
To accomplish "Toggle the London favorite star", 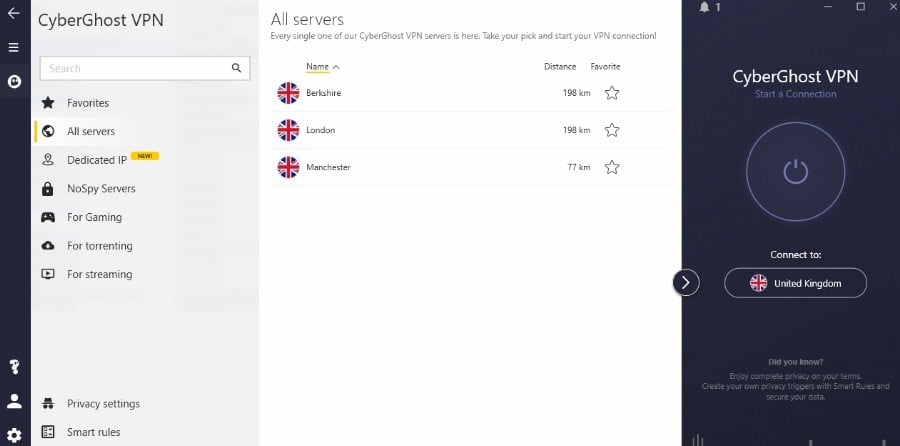I will 612,130.
